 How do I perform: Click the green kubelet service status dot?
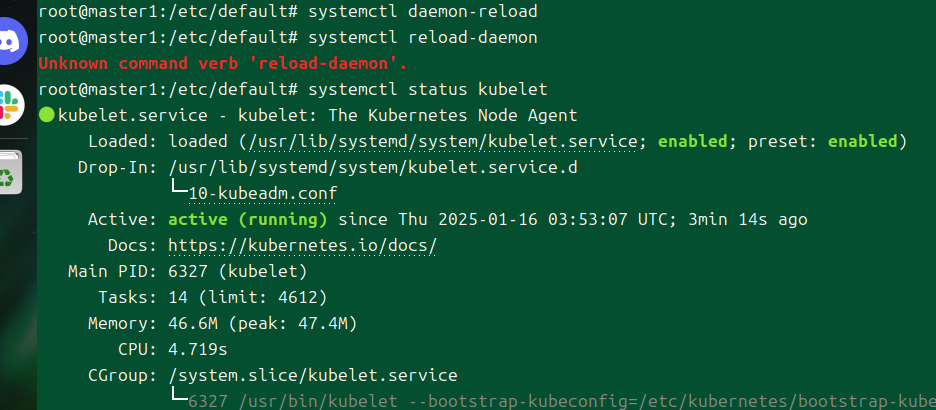pos(46,115)
